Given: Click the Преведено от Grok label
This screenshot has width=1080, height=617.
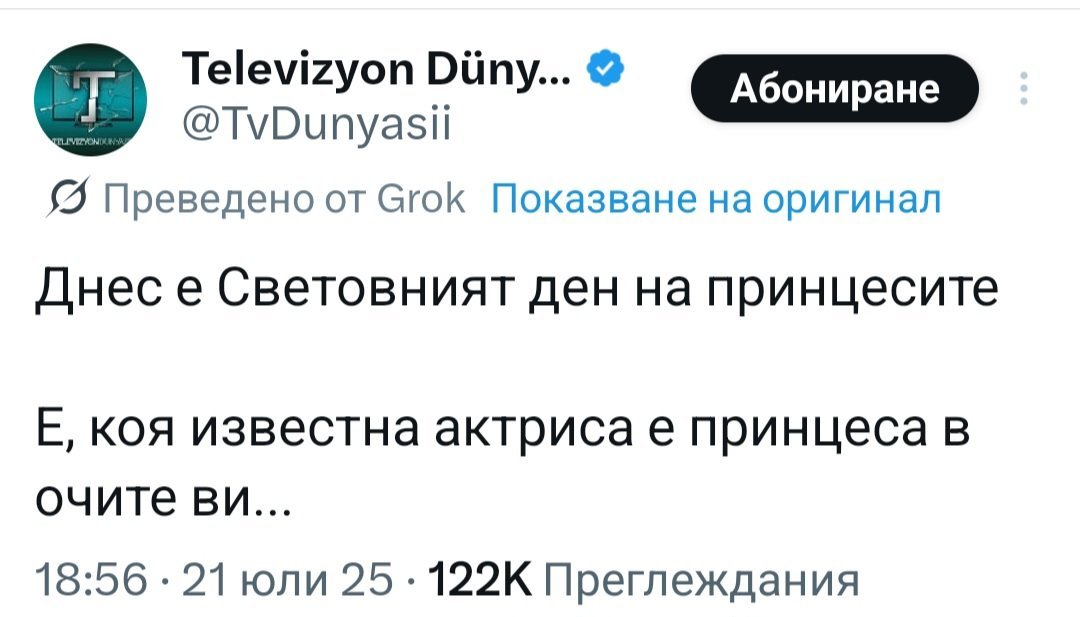Looking at the screenshot, I should click(x=285, y=201).
